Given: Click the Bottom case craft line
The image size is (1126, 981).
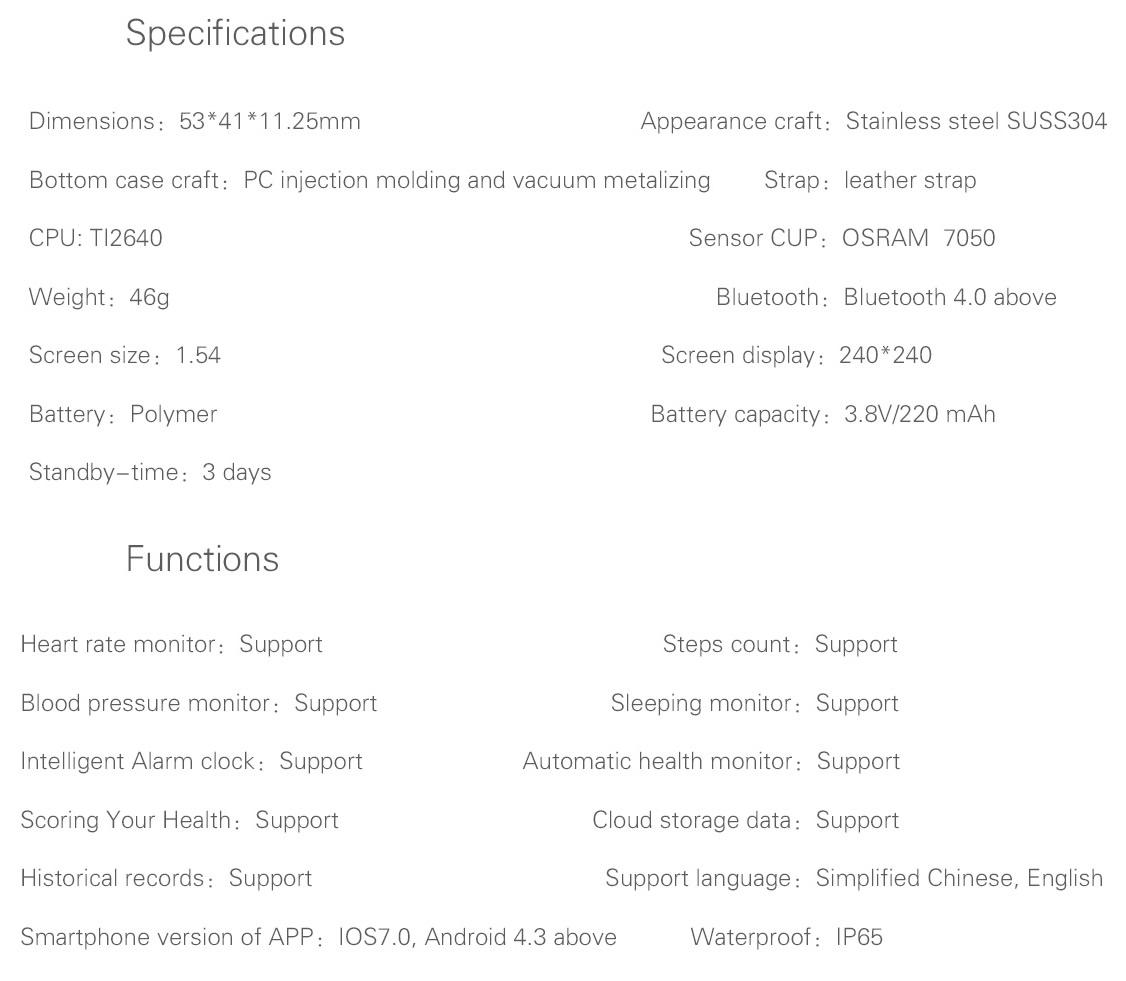Looking at the screenshot, I should [370, 180].
